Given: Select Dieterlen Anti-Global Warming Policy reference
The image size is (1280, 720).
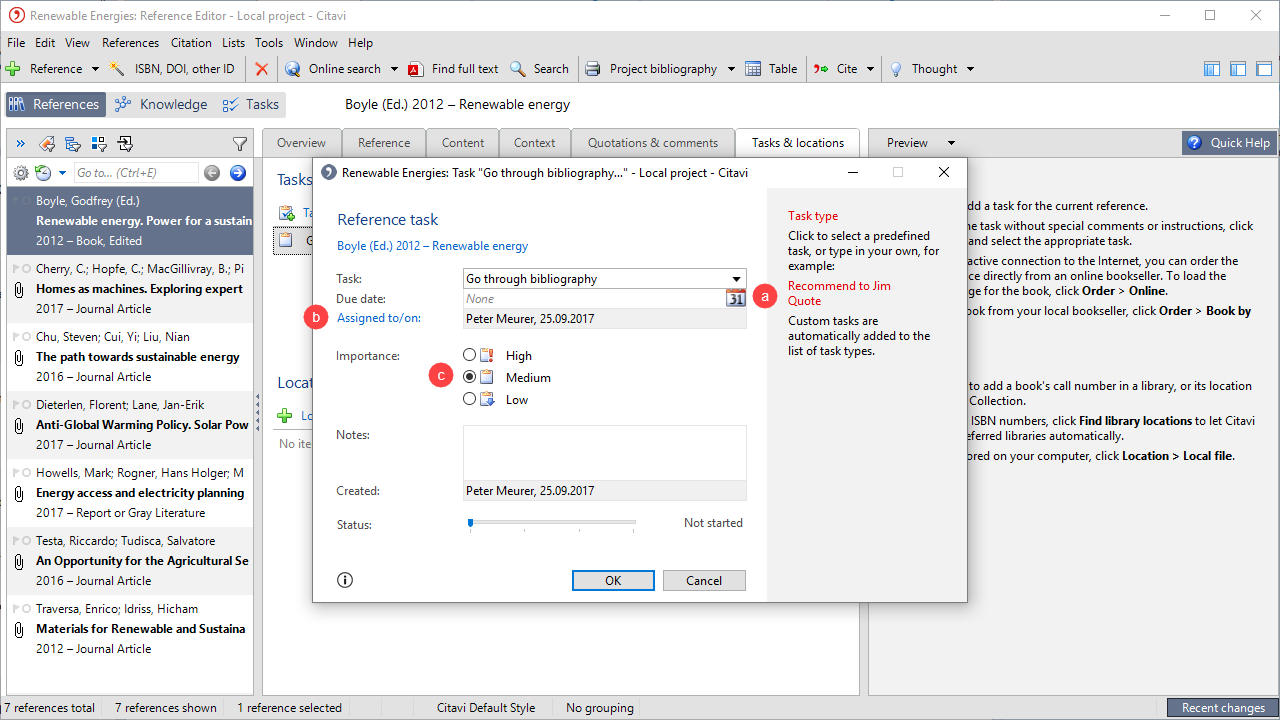Looking at the screenshot, I should (x=130, y=425).
